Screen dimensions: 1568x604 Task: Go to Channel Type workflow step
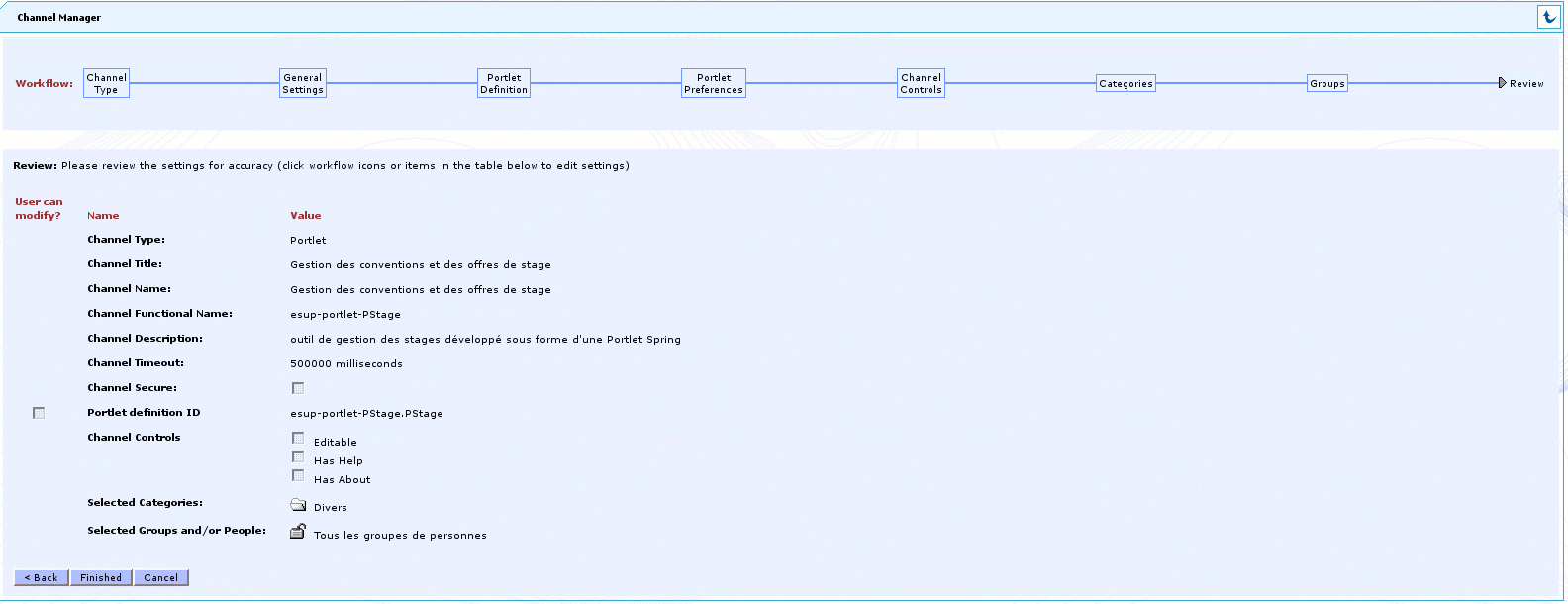pos(106,83)
